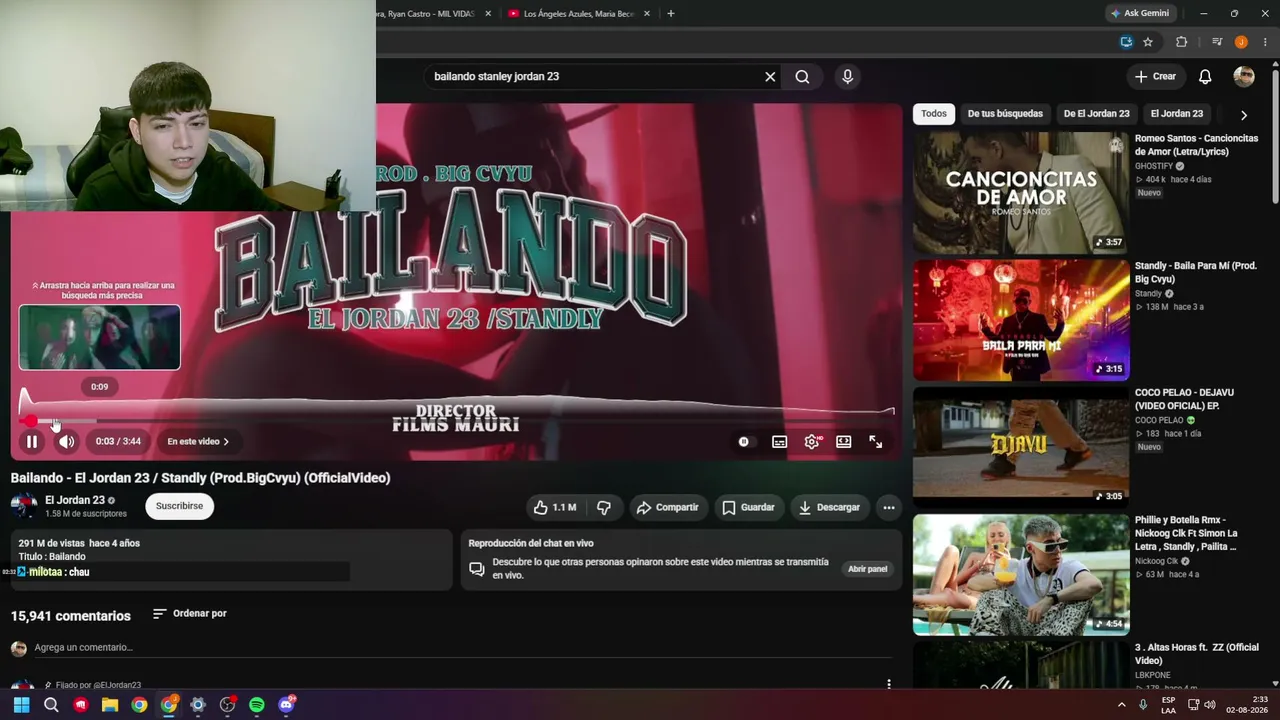The height and width of the screenshot is (720, 1280).
Task: Clear the search box text
Action: tap(770, 76)
